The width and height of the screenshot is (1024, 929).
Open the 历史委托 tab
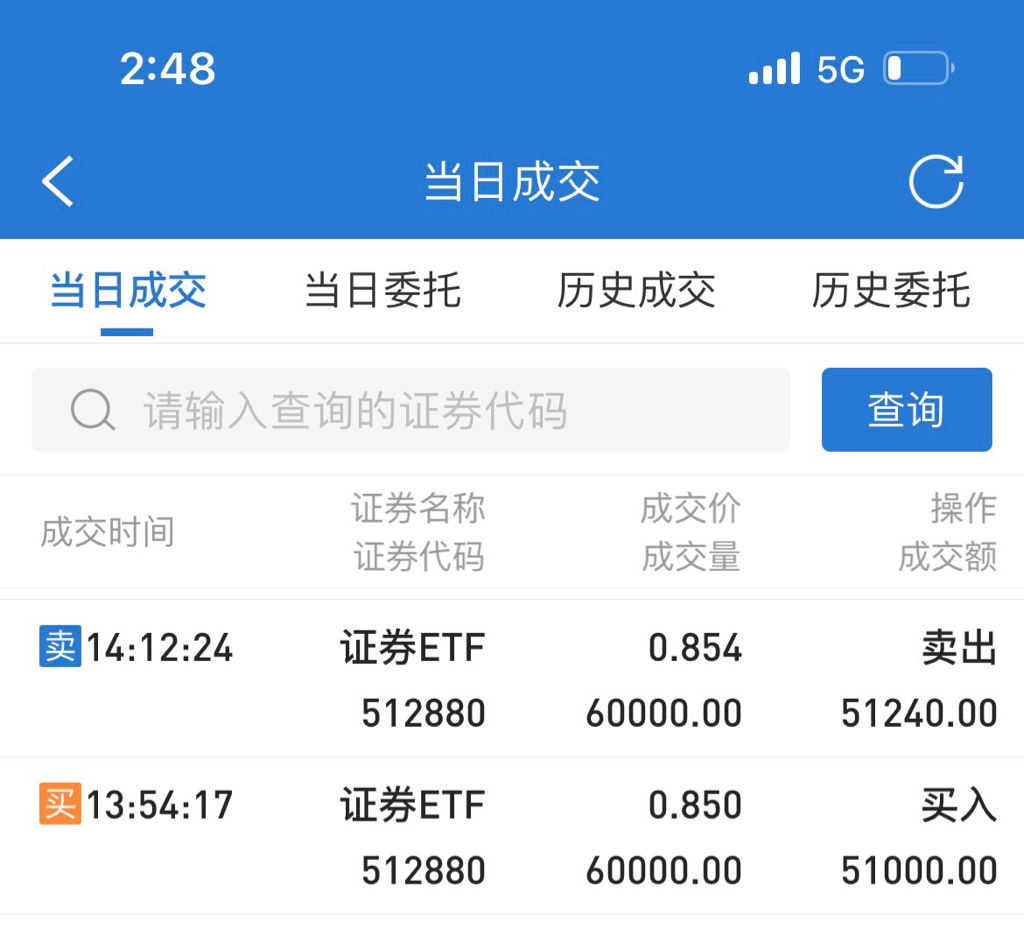tap(892, 290)
